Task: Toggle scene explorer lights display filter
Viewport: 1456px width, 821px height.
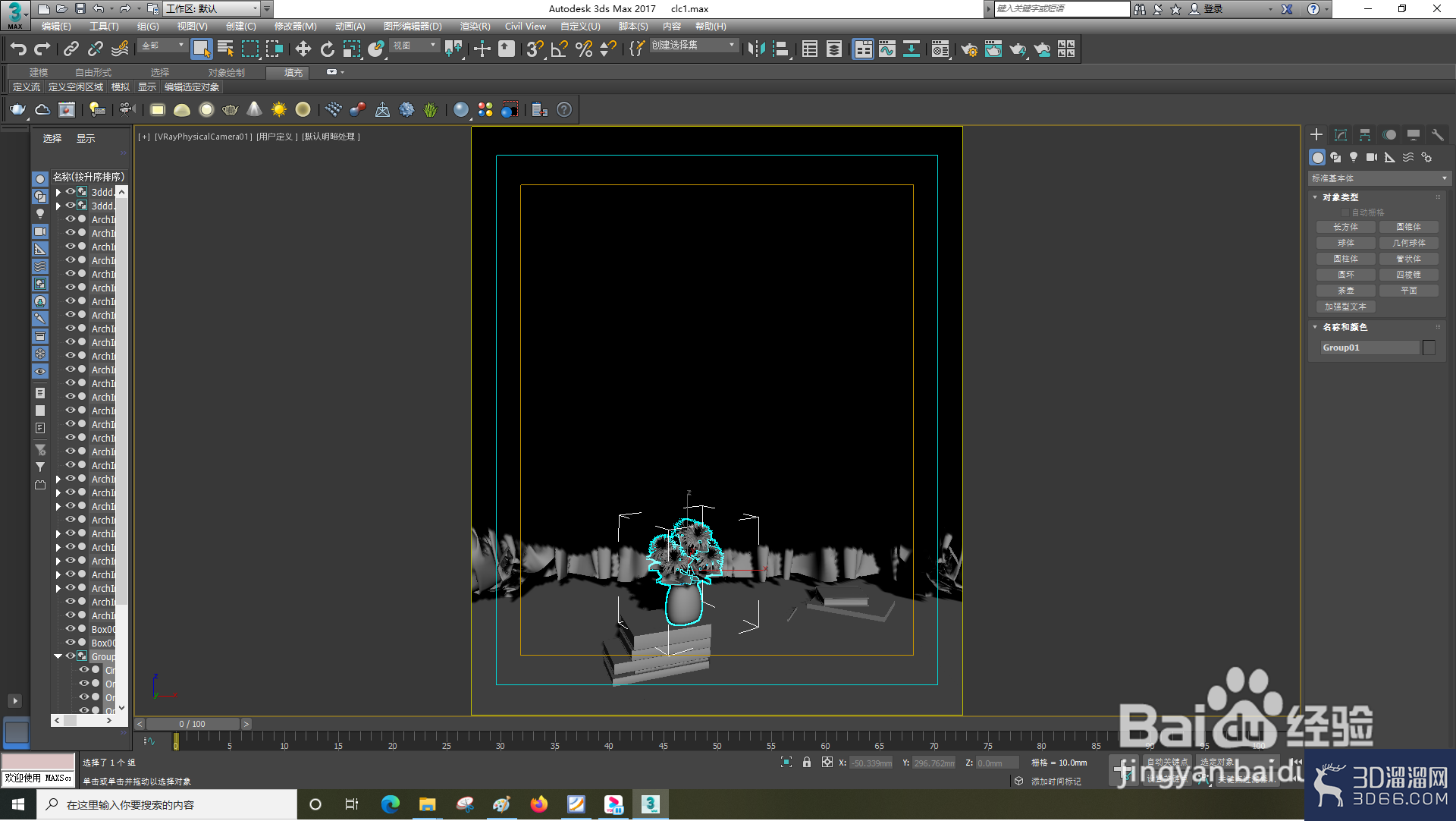Action: point(40,214)
